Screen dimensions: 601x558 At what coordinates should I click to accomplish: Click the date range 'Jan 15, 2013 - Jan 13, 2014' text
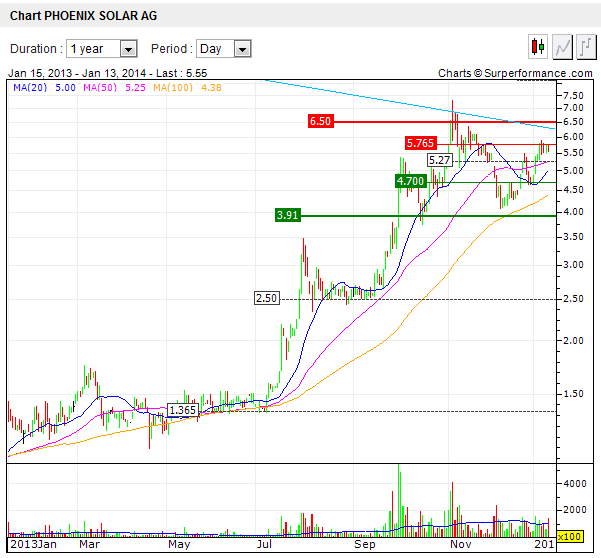[77, 73]
